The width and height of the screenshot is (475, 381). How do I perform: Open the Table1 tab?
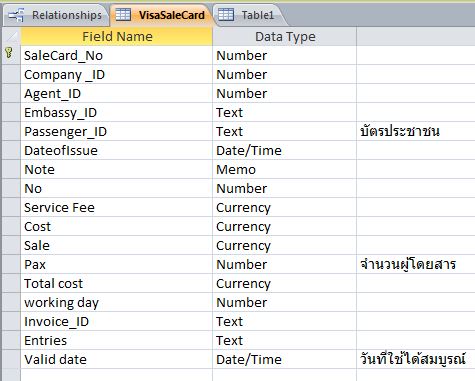click(248, 15)
